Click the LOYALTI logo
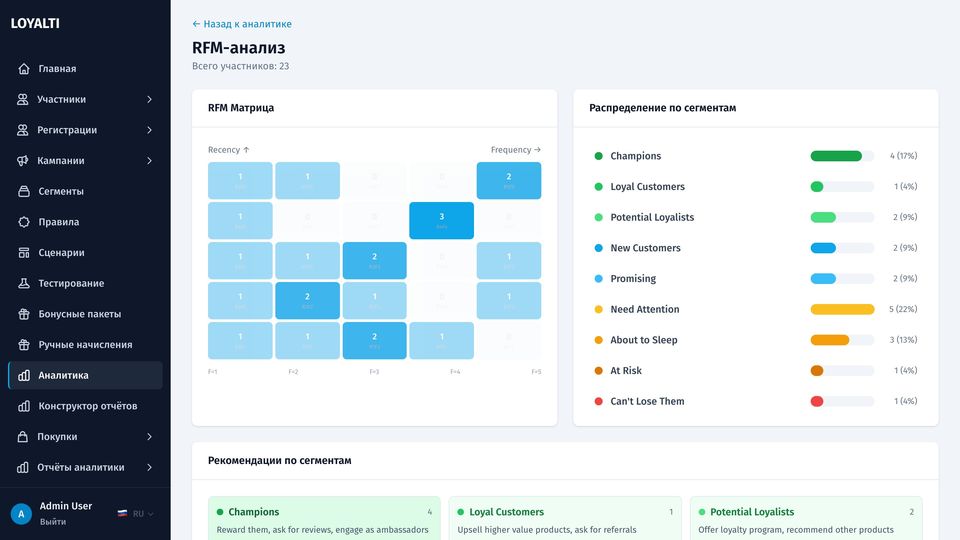This screenshot has height=540, width=960. 35,23
